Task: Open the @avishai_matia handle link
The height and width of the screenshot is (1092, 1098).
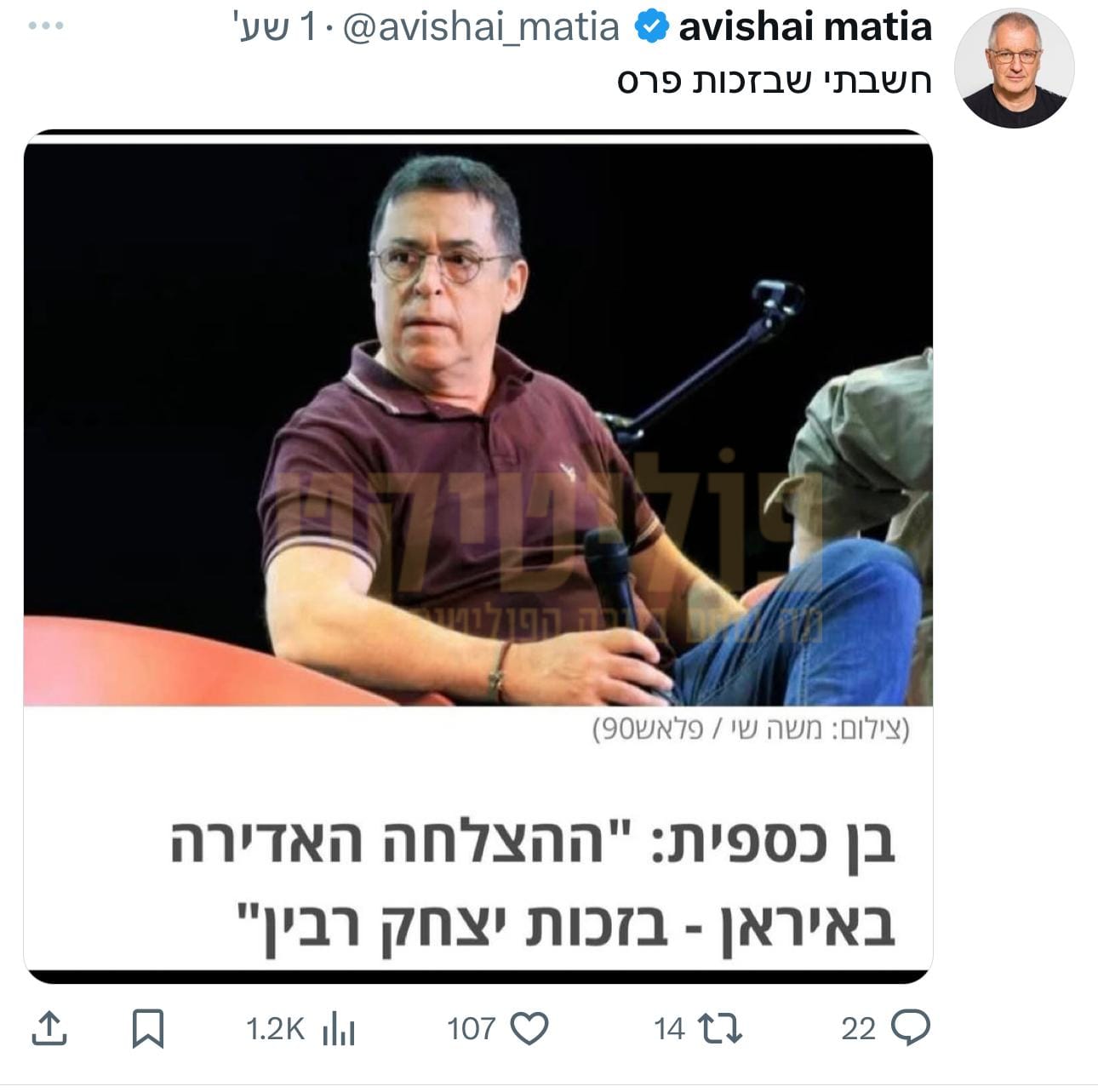Action: pos(481,28)
